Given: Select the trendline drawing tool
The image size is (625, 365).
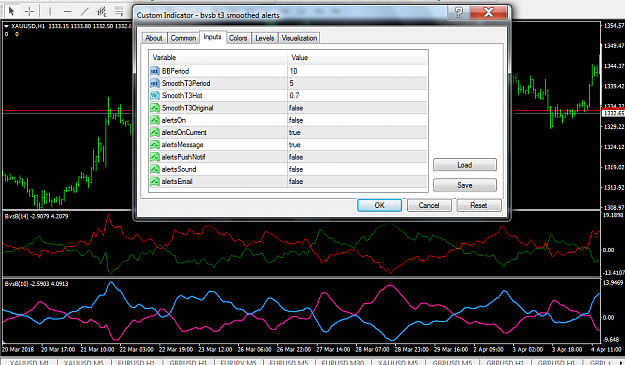Looking at the screenshot, I should coord(85,11).
